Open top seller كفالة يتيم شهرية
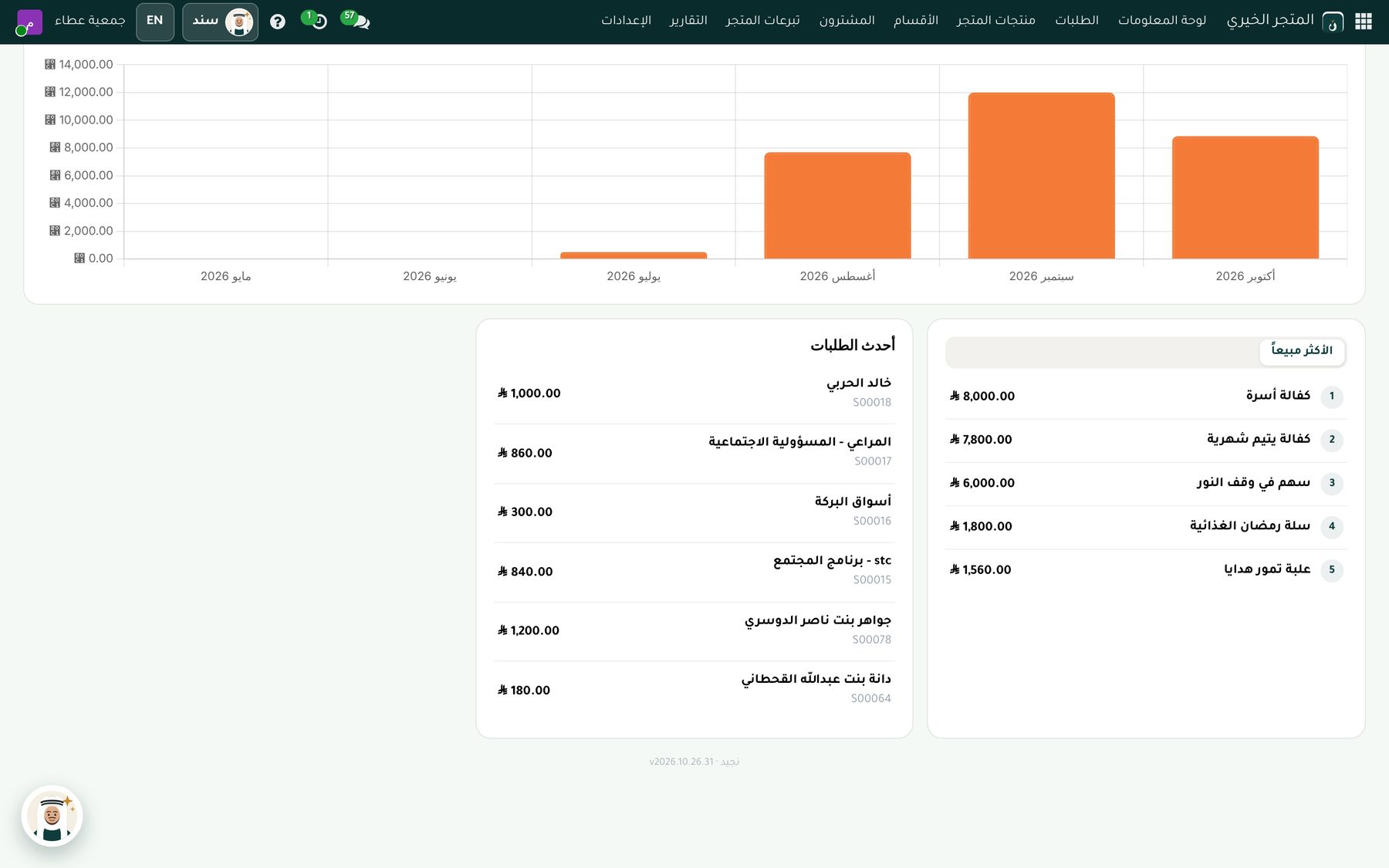This screenshot has width=1389, height=868. click(x=1146, y=440)
